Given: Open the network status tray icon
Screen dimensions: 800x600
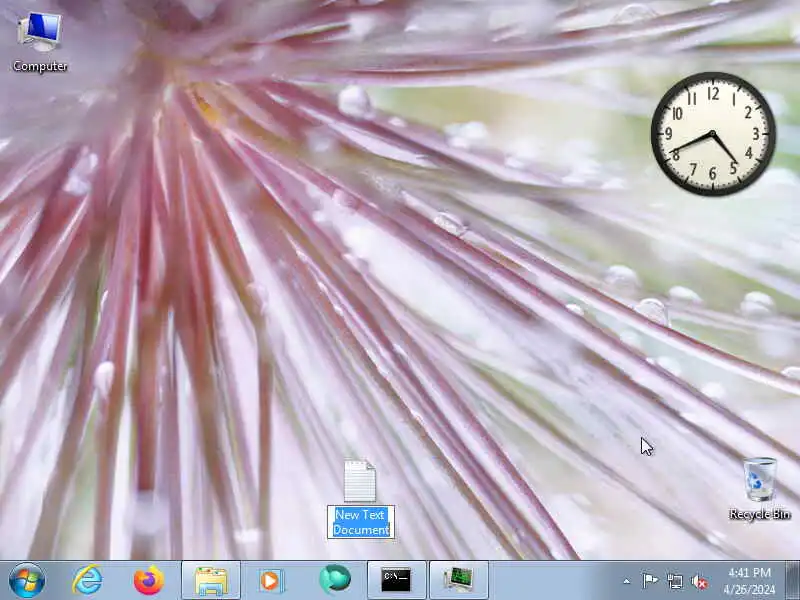Looking at the screenshot, I should pos(675,581).
